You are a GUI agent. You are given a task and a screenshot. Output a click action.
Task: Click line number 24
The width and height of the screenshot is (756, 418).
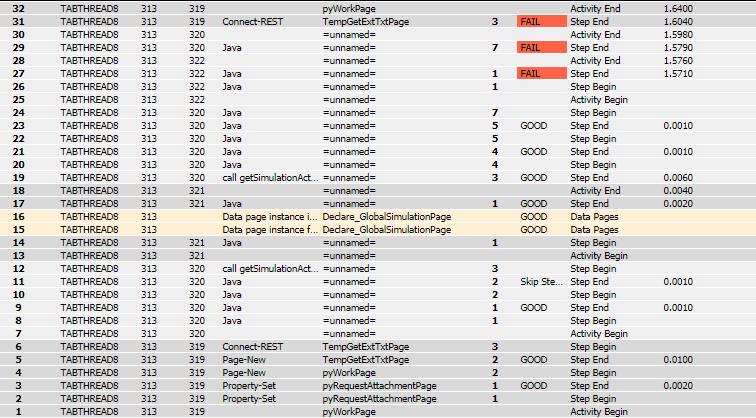[18, 113]
